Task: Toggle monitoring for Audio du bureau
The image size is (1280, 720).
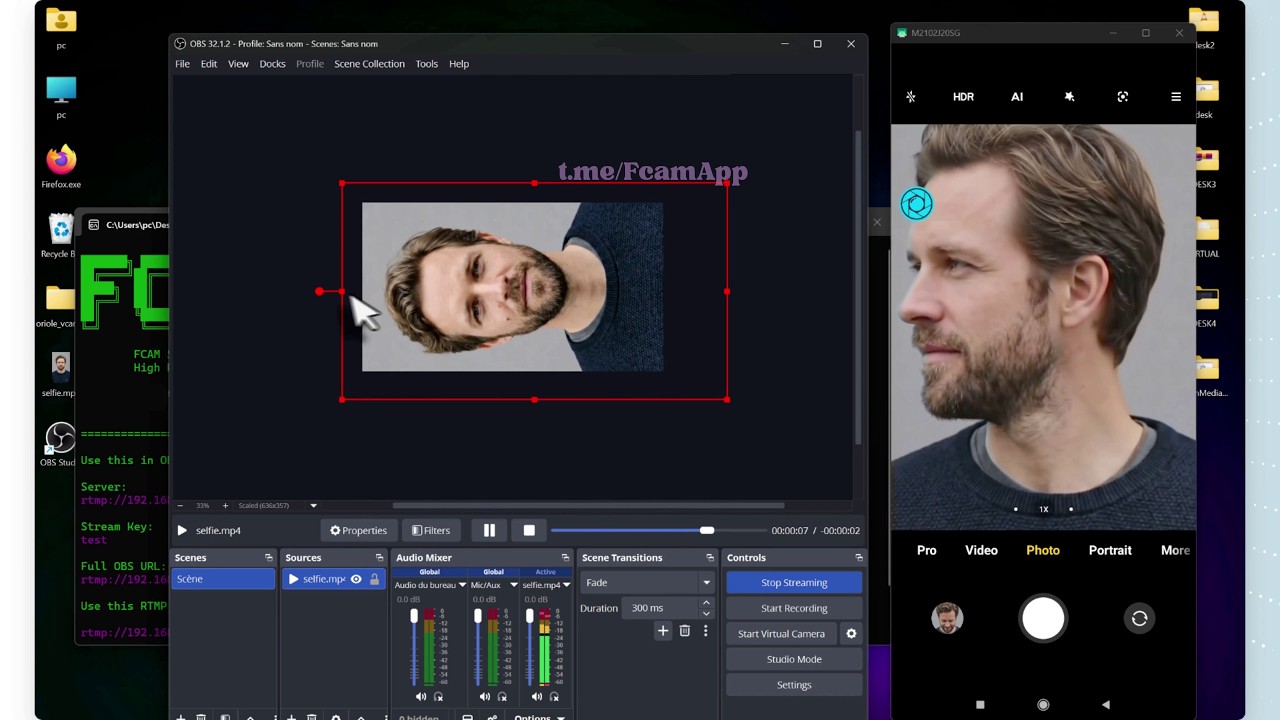Action: click(438, 697)
